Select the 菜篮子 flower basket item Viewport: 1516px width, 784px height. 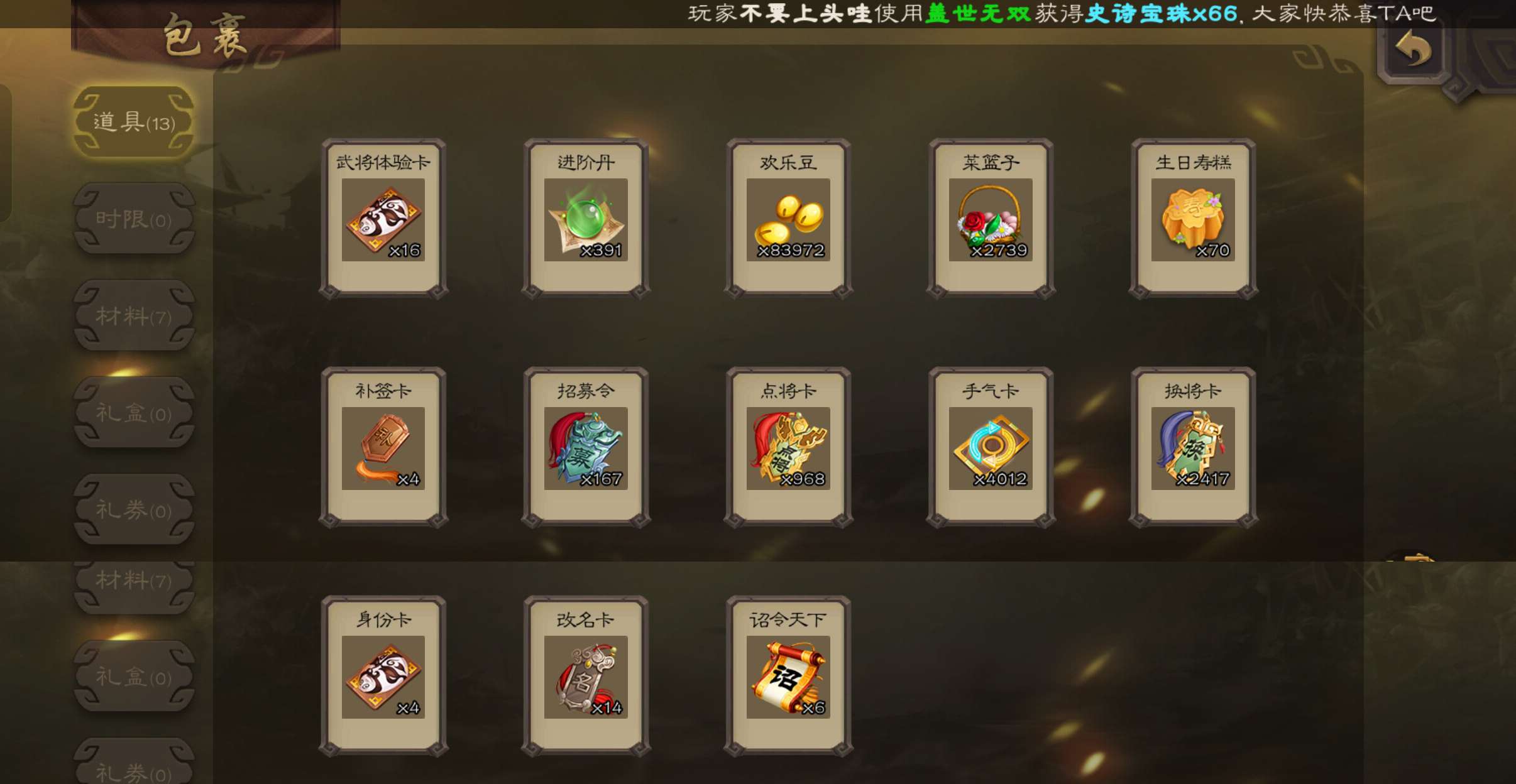pos(991,219)
